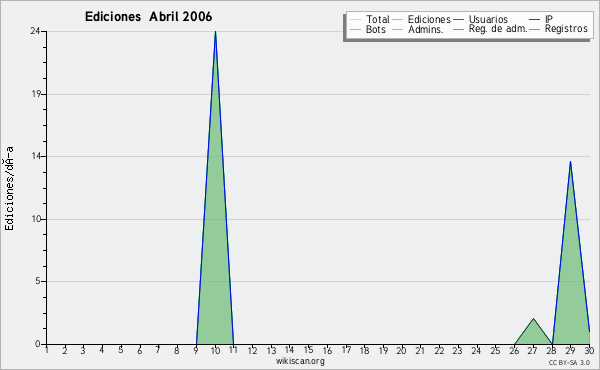Click the x-axis day label '15'
Image resolution: width=600 pixels, height=370 pixels.
[308, 350]
